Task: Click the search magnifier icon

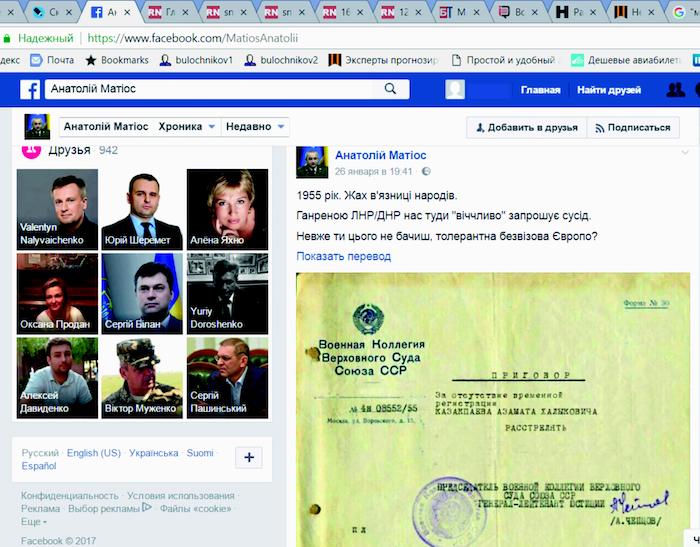Action: 390,89
